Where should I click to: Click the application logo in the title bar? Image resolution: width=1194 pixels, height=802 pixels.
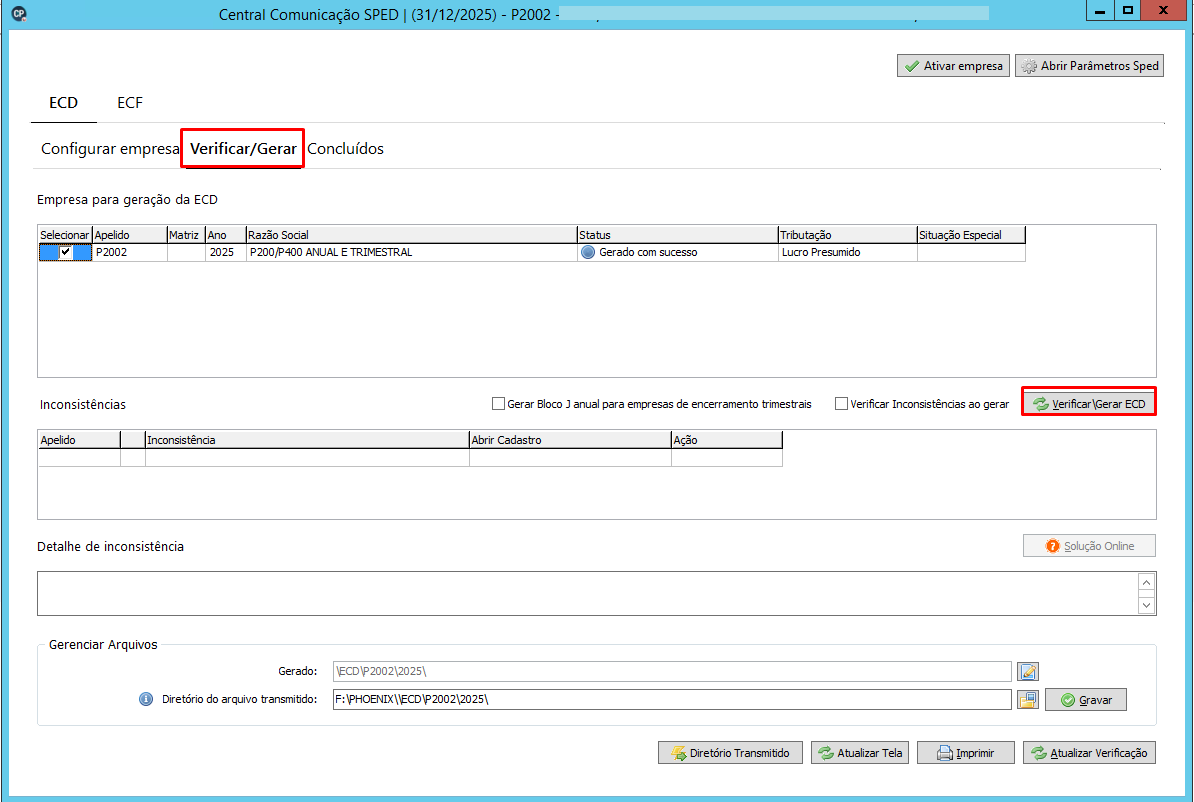[x=20, y=14]
